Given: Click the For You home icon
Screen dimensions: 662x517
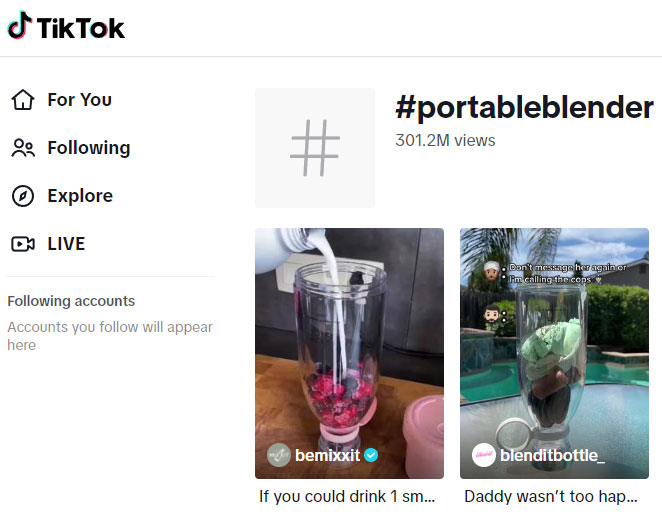Looking at the screenshot, I should [x=22, y=100].
